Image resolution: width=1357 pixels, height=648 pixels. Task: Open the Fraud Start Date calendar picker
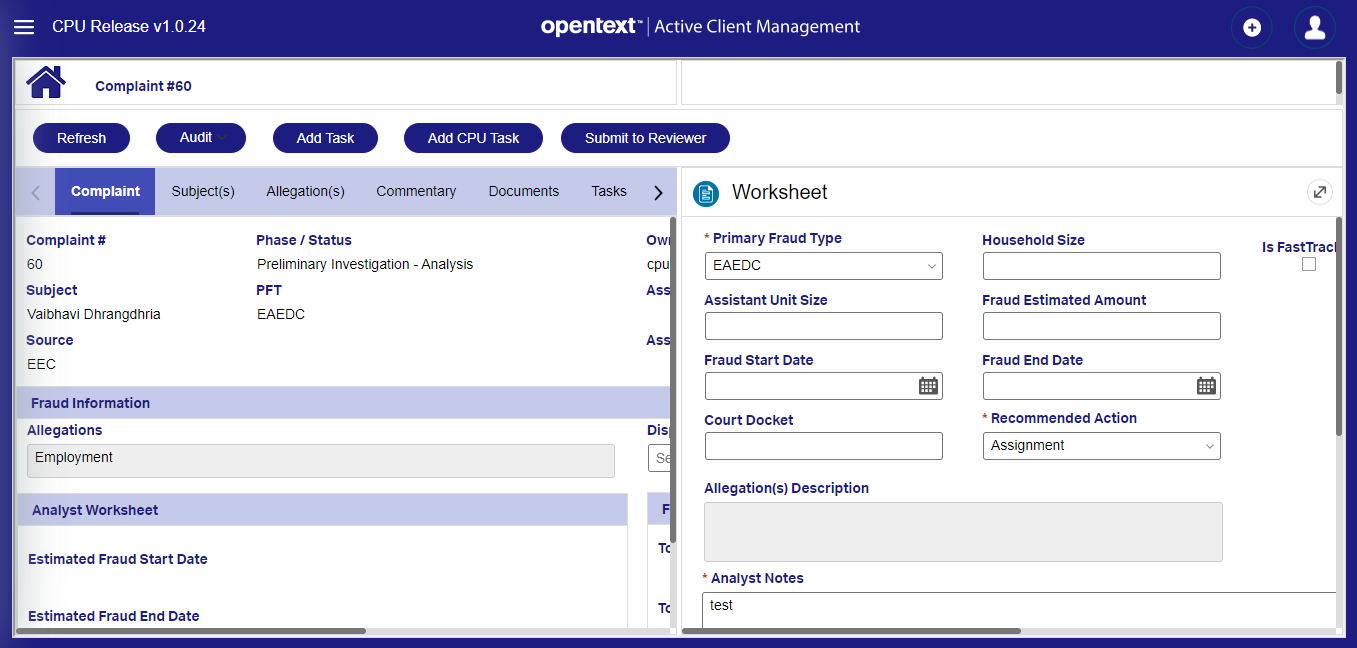click(x=928, y=386)
